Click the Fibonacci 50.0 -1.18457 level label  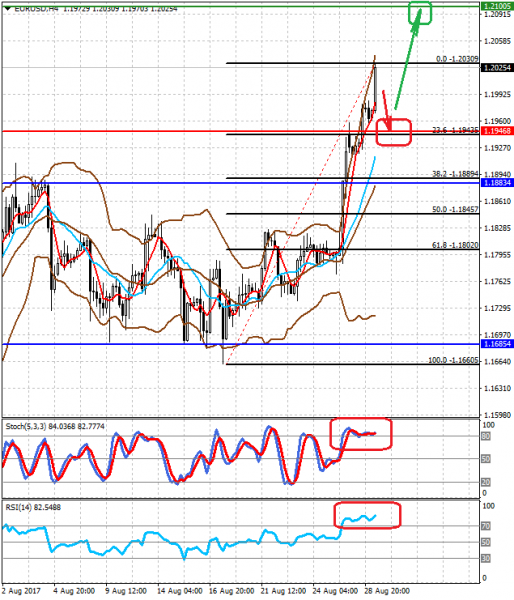click(x=455, y=209)
